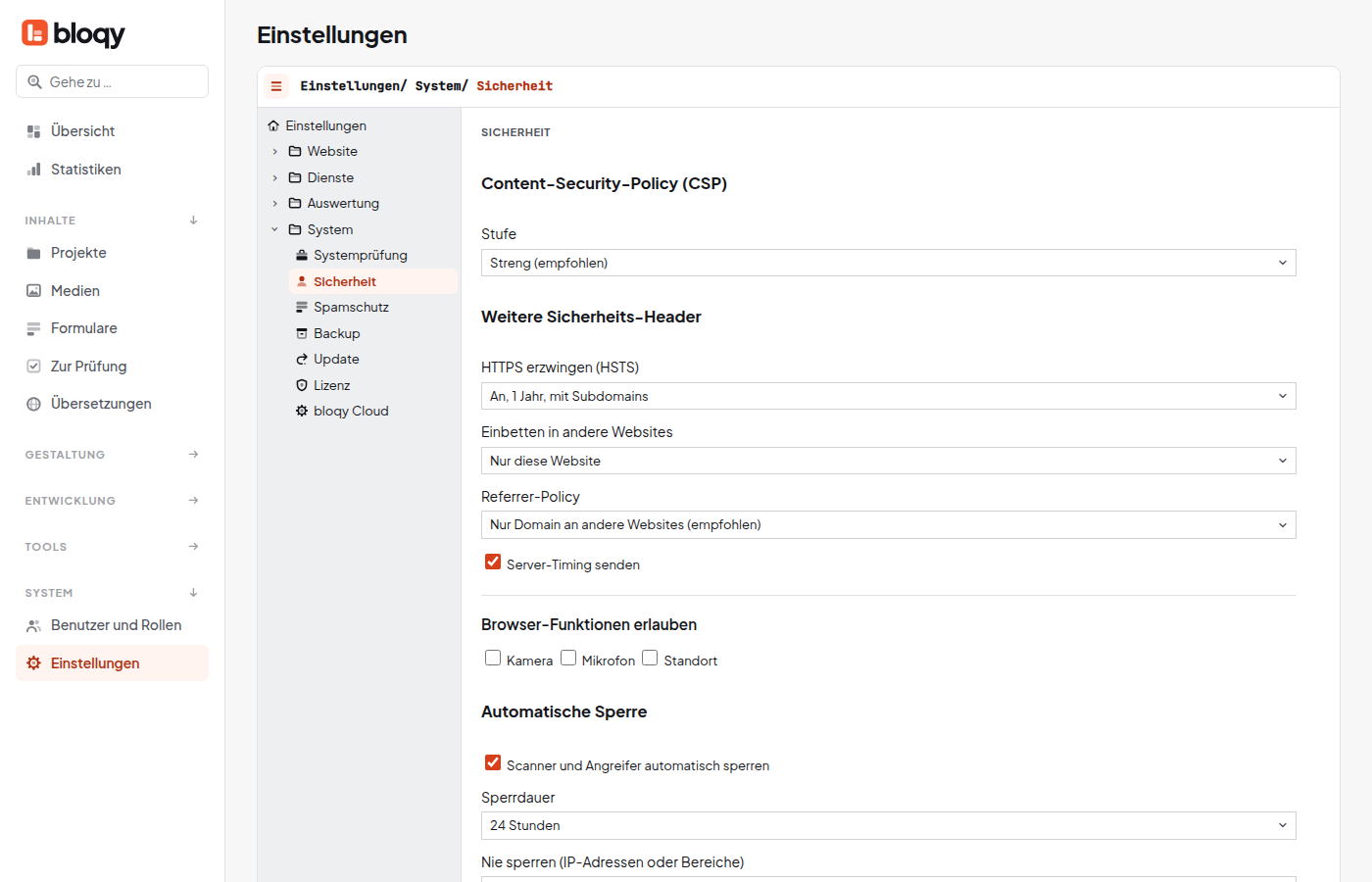Click the home icon beside Einstellungen tree root
This screenshot has height=882, width=1372.
(273, 125)
